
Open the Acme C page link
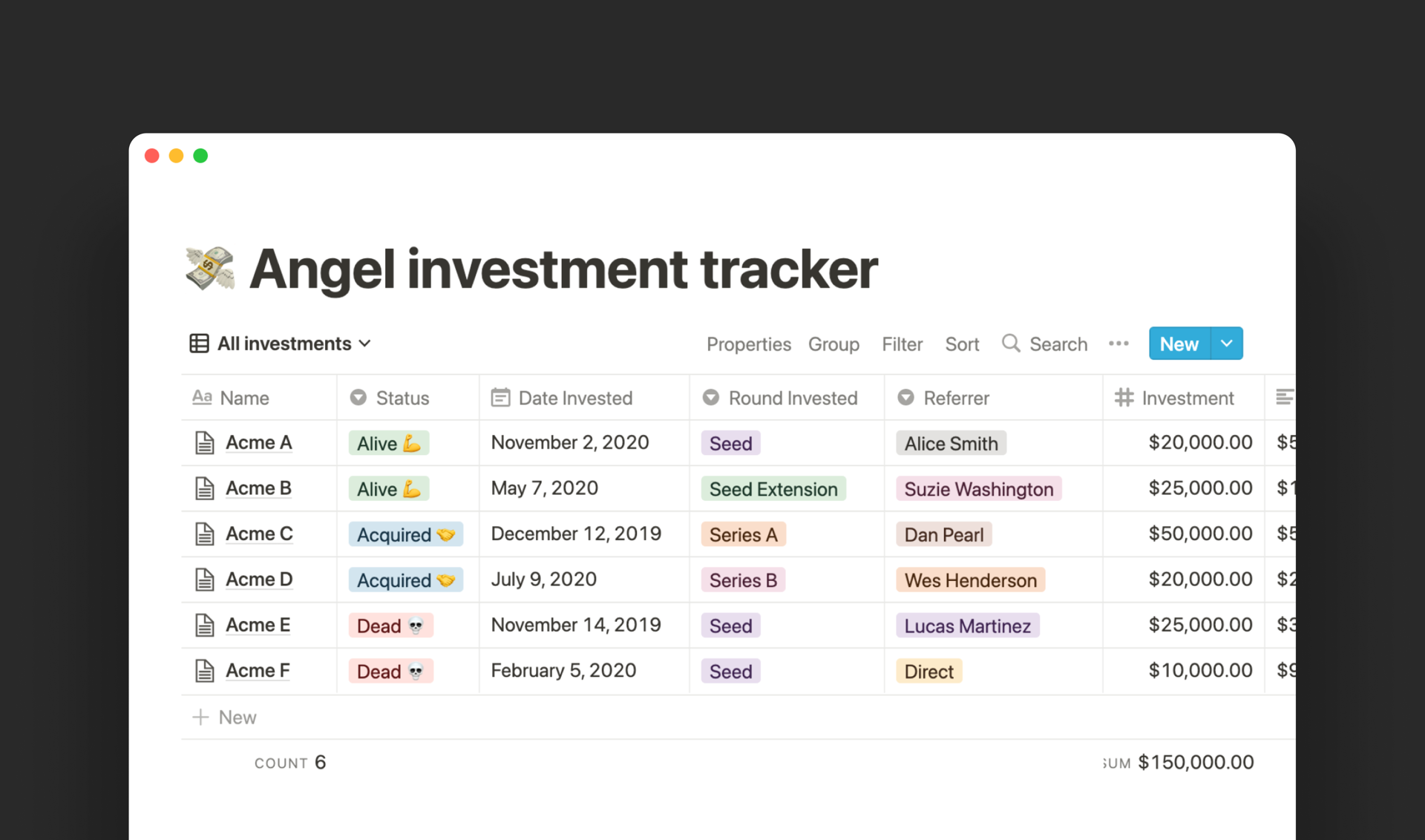(x=259, y=534)
